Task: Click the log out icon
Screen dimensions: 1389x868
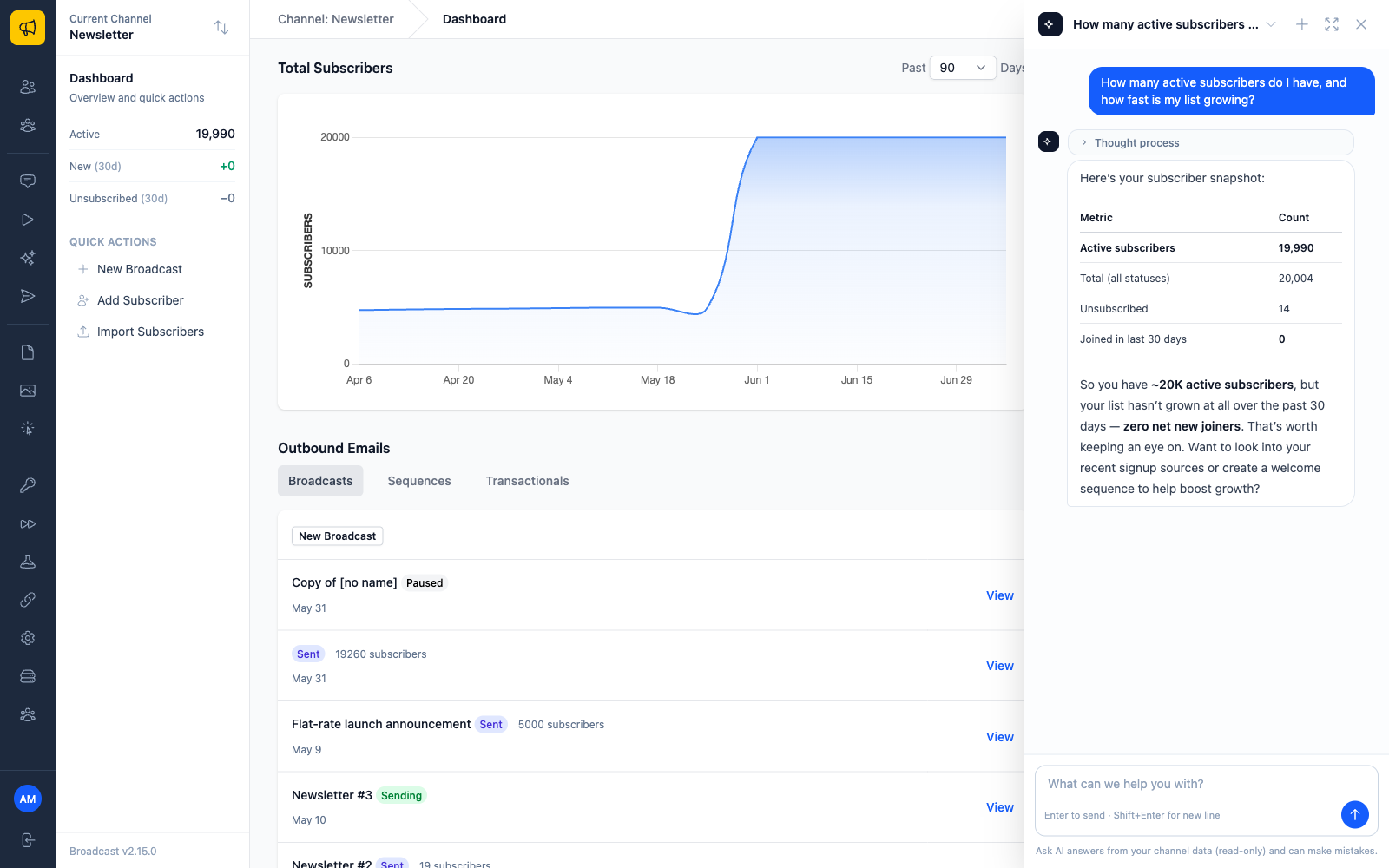Action: [x=28, y=840]
